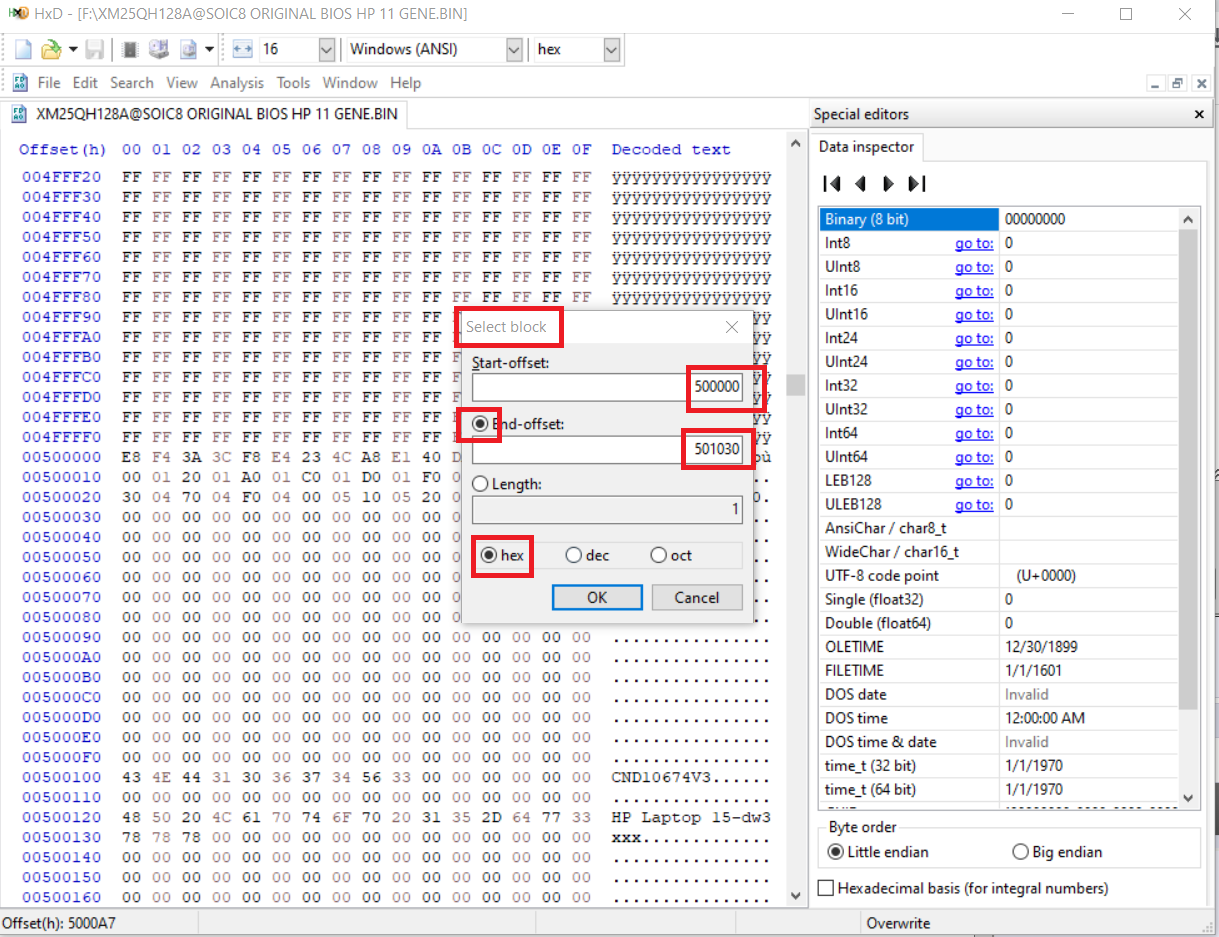Screen dimensions: 1219x937
Task: Choose the dec number base option
Action: tap(574, 556)
